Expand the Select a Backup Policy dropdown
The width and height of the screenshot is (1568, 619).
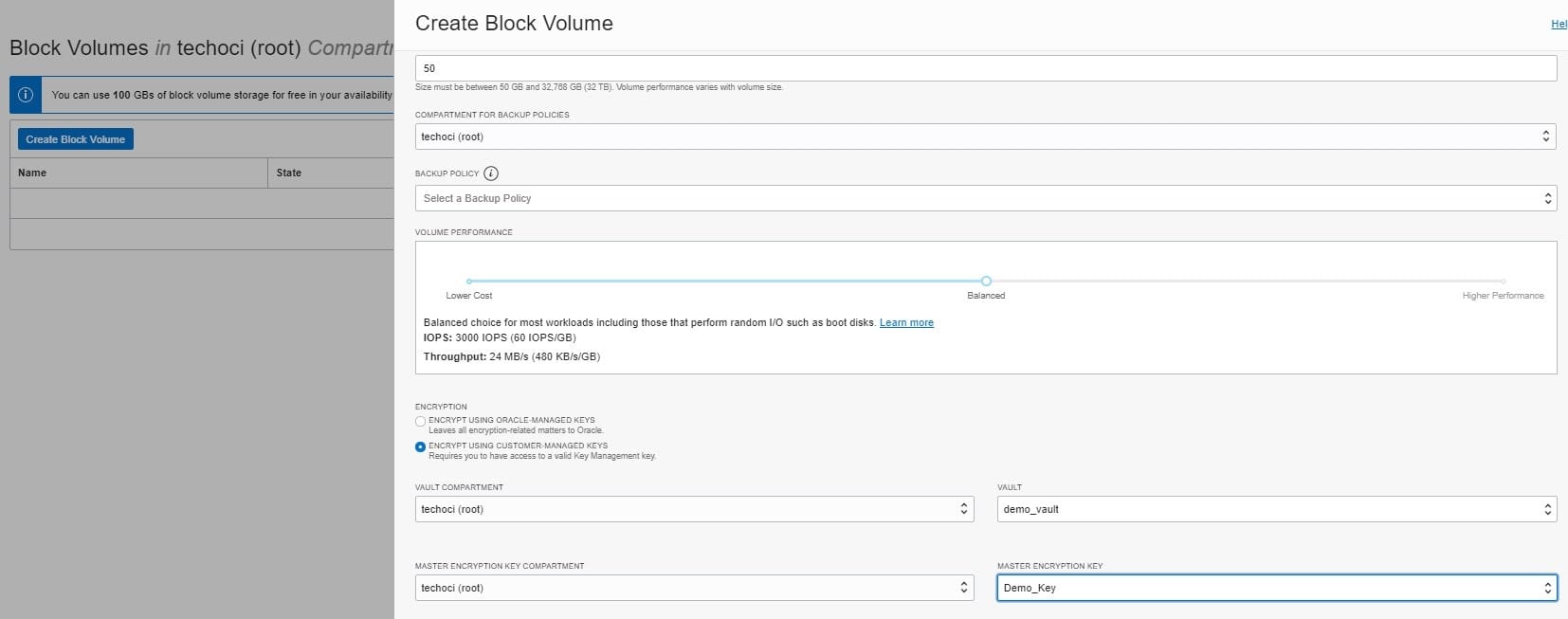pos(985,198)
